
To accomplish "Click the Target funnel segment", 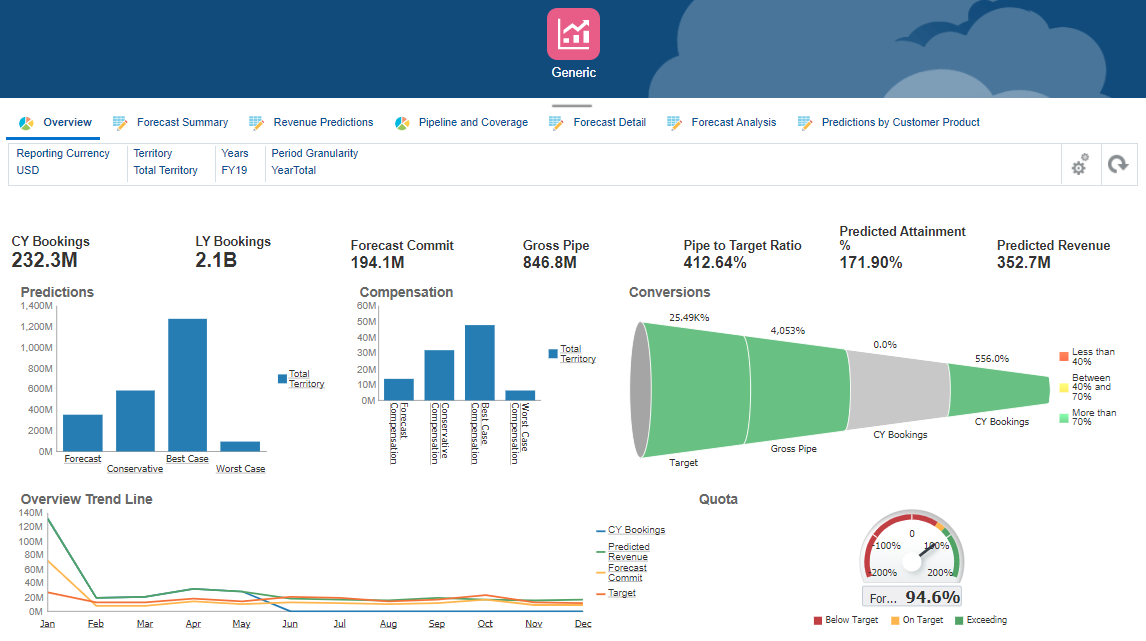I will tap(698, 390).
